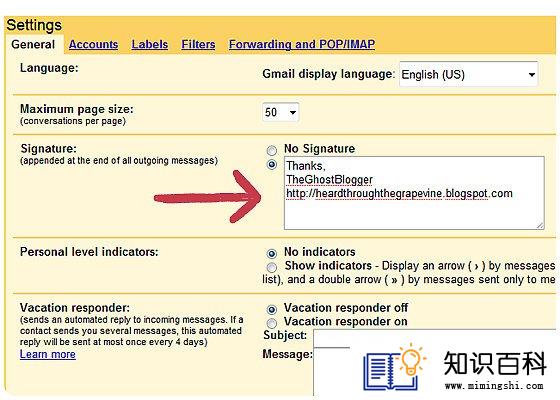Screen dimensions: 560x400
Task: Click the 'Personal level indicators:' label
Action: click(89, 252)
